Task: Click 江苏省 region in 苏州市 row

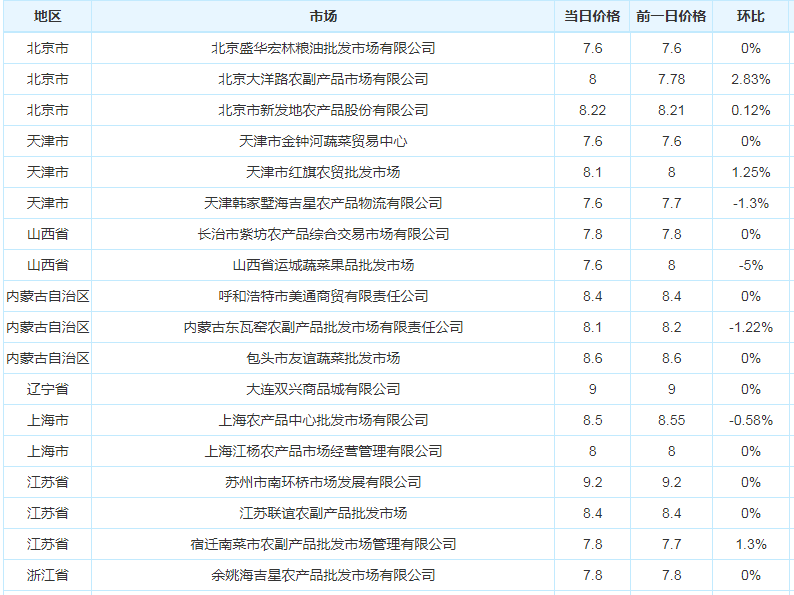Action: click(x=48, y=482)
